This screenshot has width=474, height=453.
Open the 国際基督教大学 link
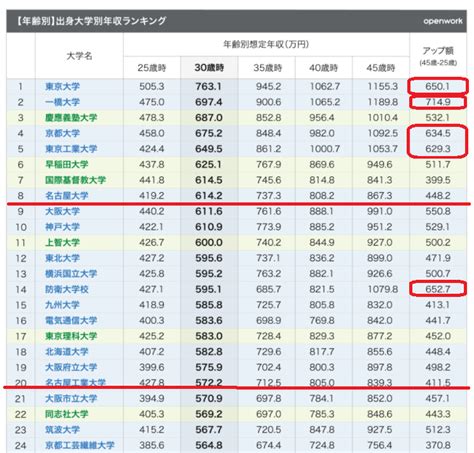[x=75, y=180]
